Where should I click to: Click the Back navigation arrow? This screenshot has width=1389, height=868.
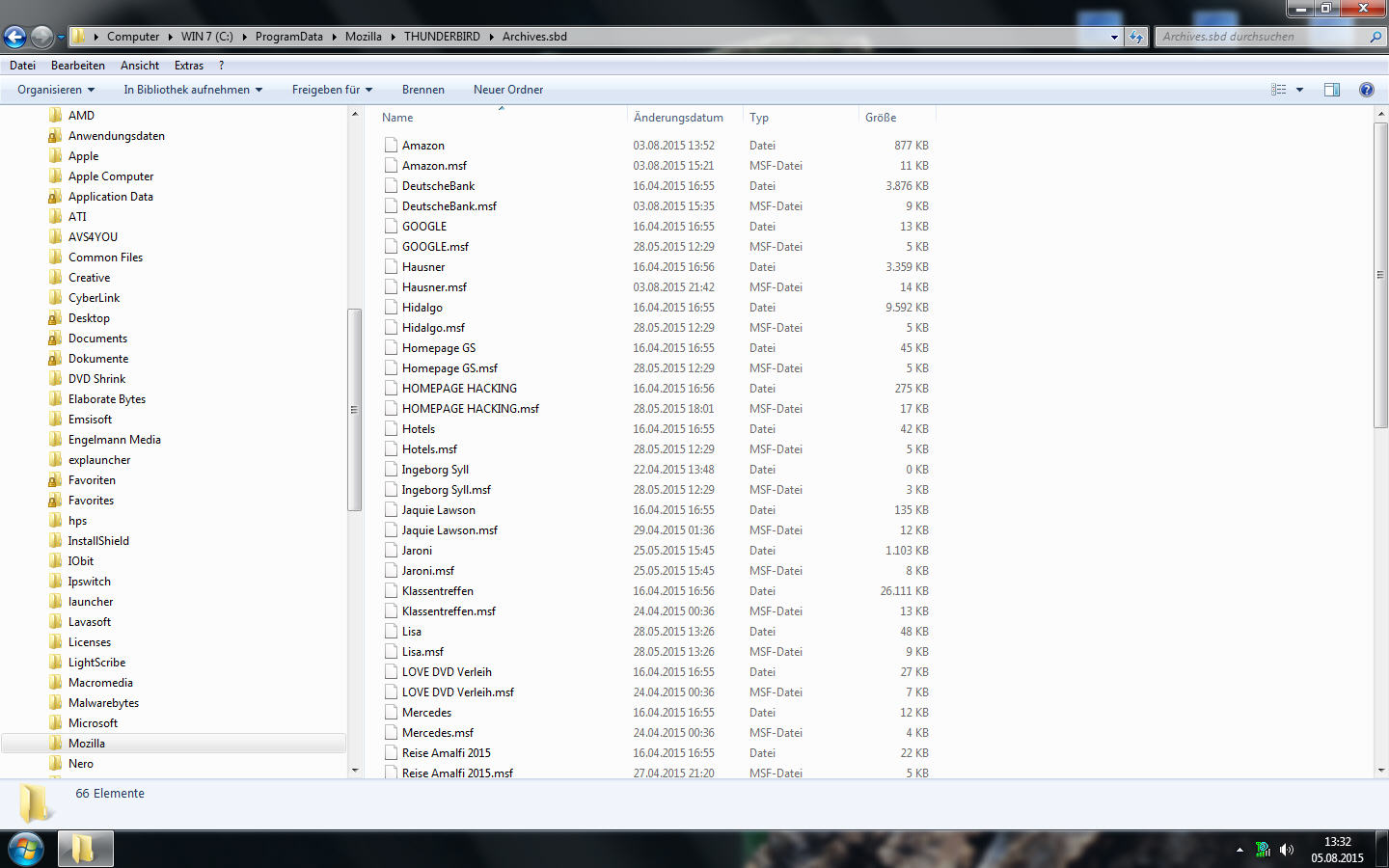(x=14, y=37)
